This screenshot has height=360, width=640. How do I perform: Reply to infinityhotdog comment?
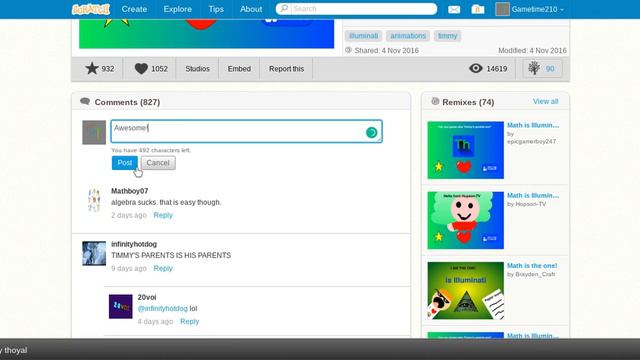163,268
